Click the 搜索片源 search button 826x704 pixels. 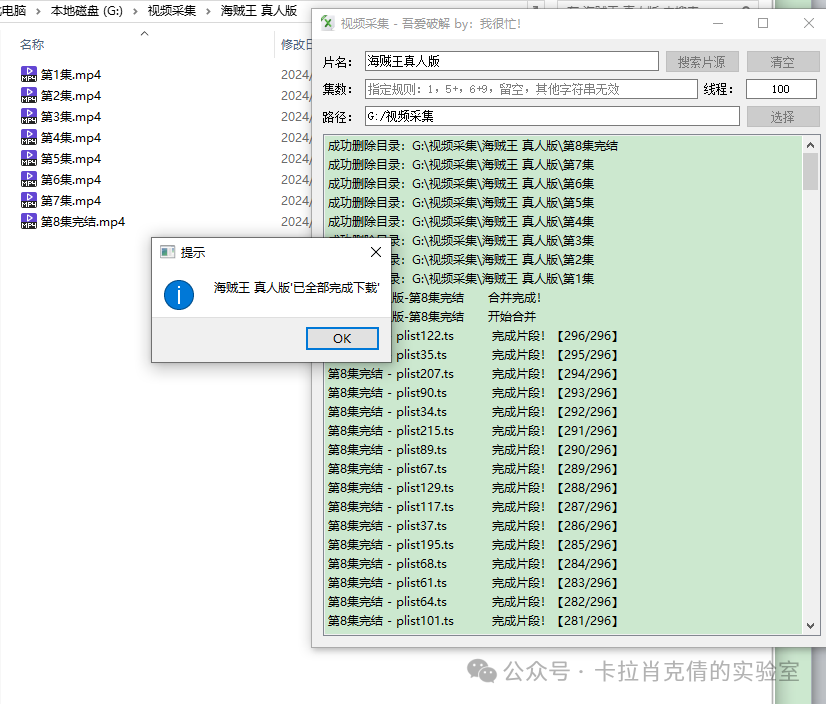pyautogui.click(x=704, y=61)
